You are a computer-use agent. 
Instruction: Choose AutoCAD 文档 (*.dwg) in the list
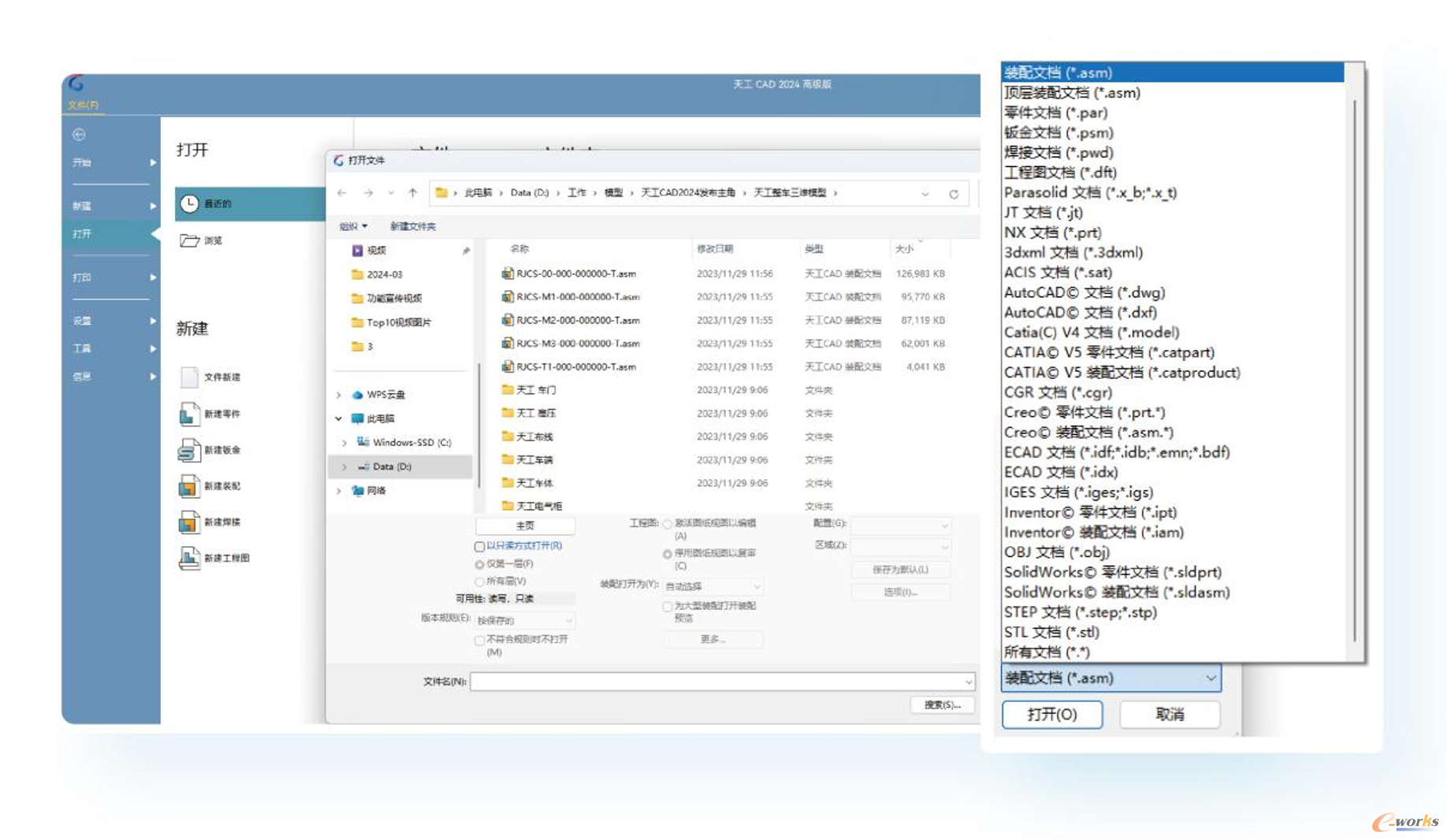tap(1172, 292)
